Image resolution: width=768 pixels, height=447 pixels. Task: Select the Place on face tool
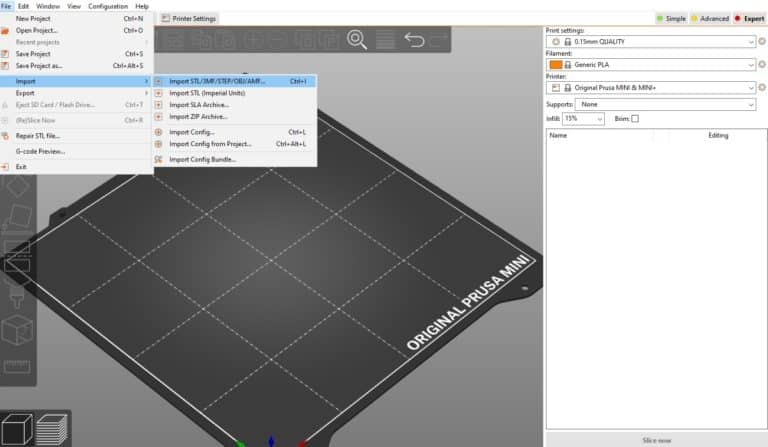17,217
